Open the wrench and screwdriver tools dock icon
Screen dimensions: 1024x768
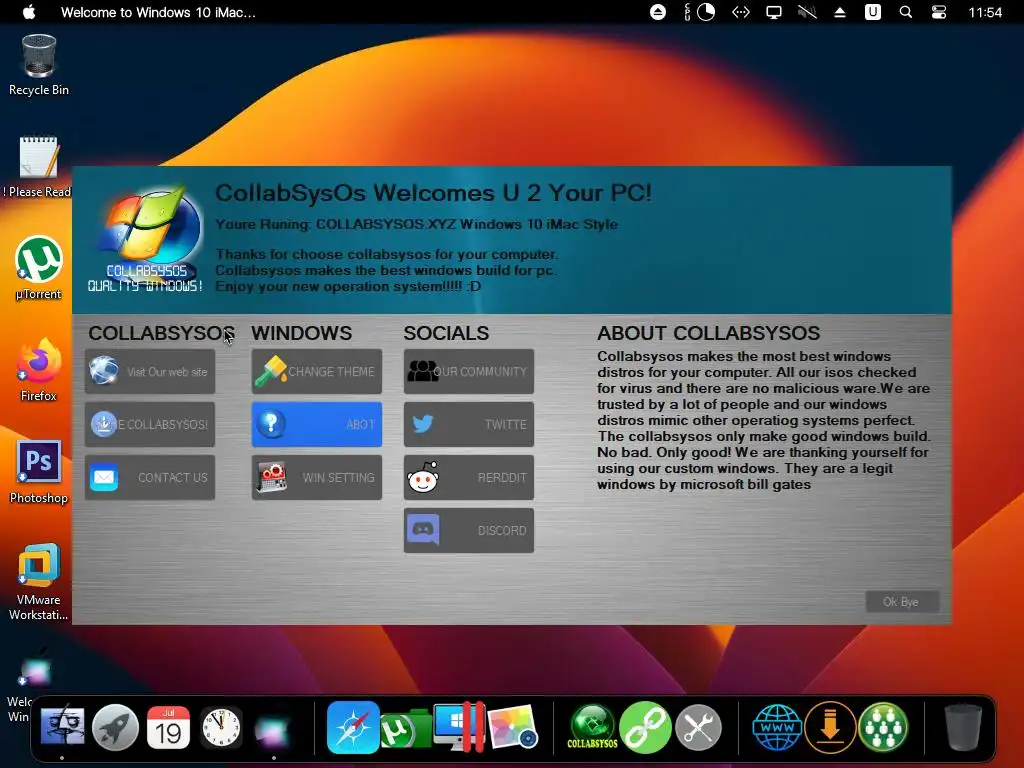(x=698, y=727)
